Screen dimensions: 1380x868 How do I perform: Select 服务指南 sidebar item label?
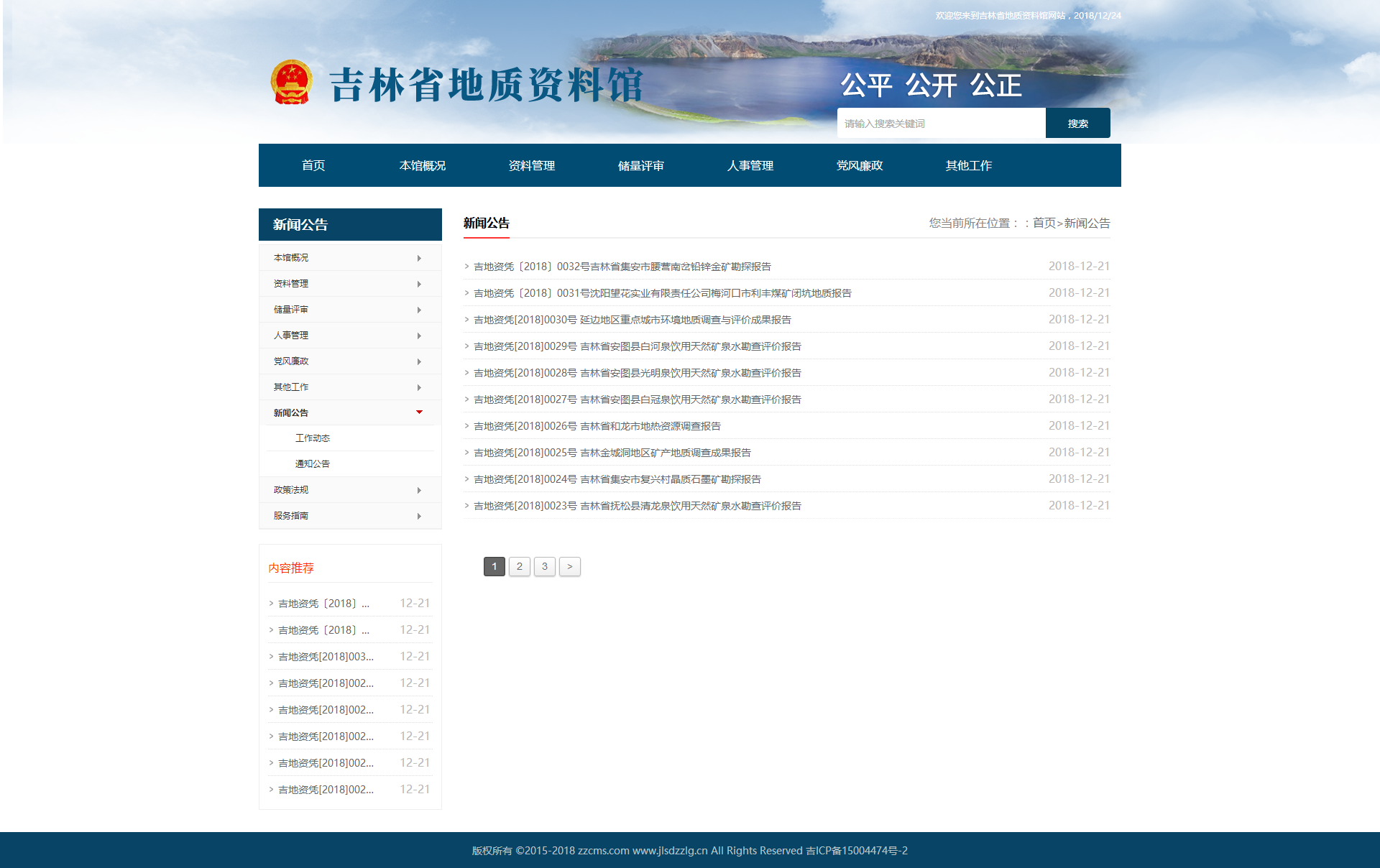(x=291, y=516)
